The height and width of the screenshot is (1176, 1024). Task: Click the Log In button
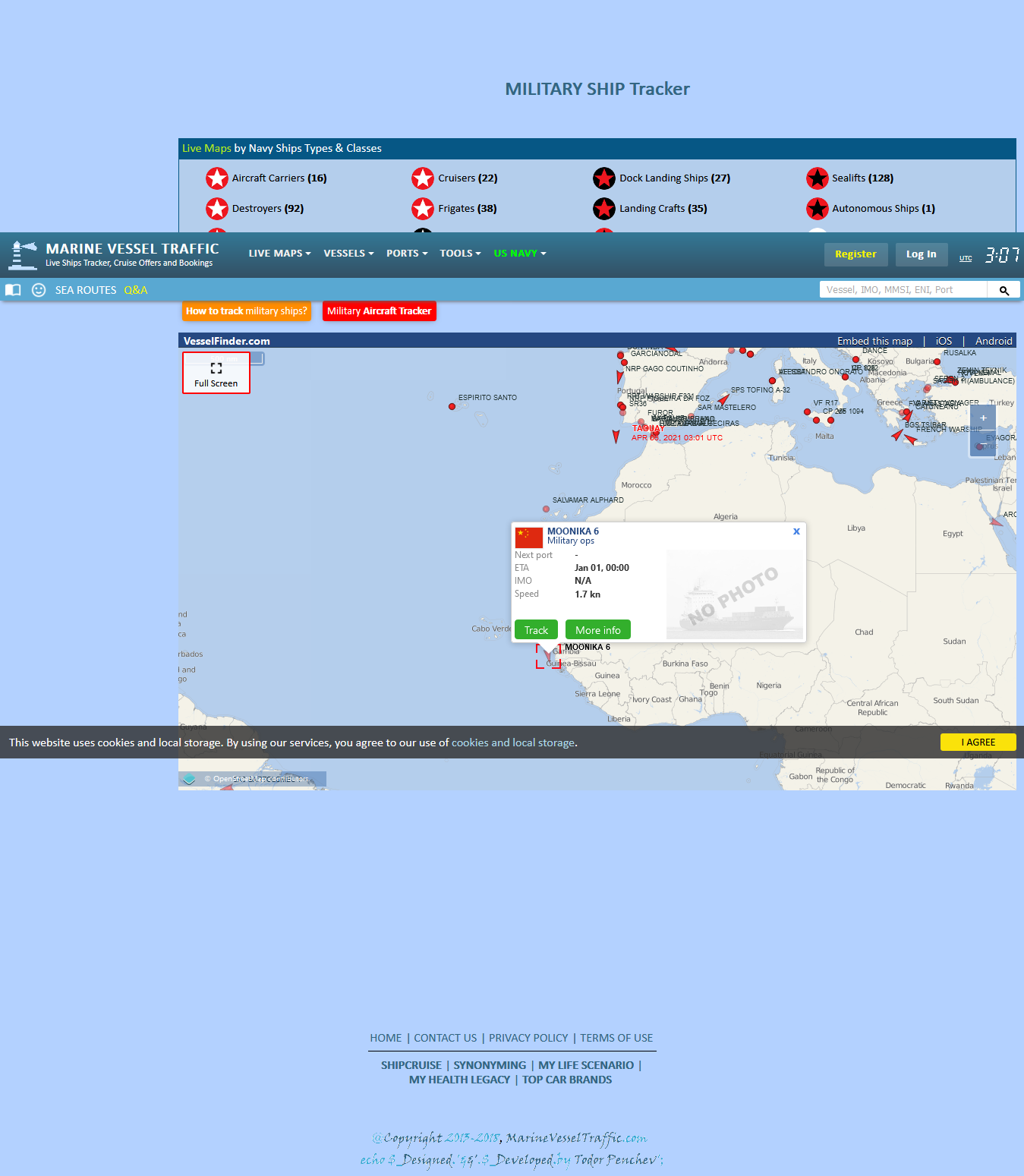pos(922,254)
